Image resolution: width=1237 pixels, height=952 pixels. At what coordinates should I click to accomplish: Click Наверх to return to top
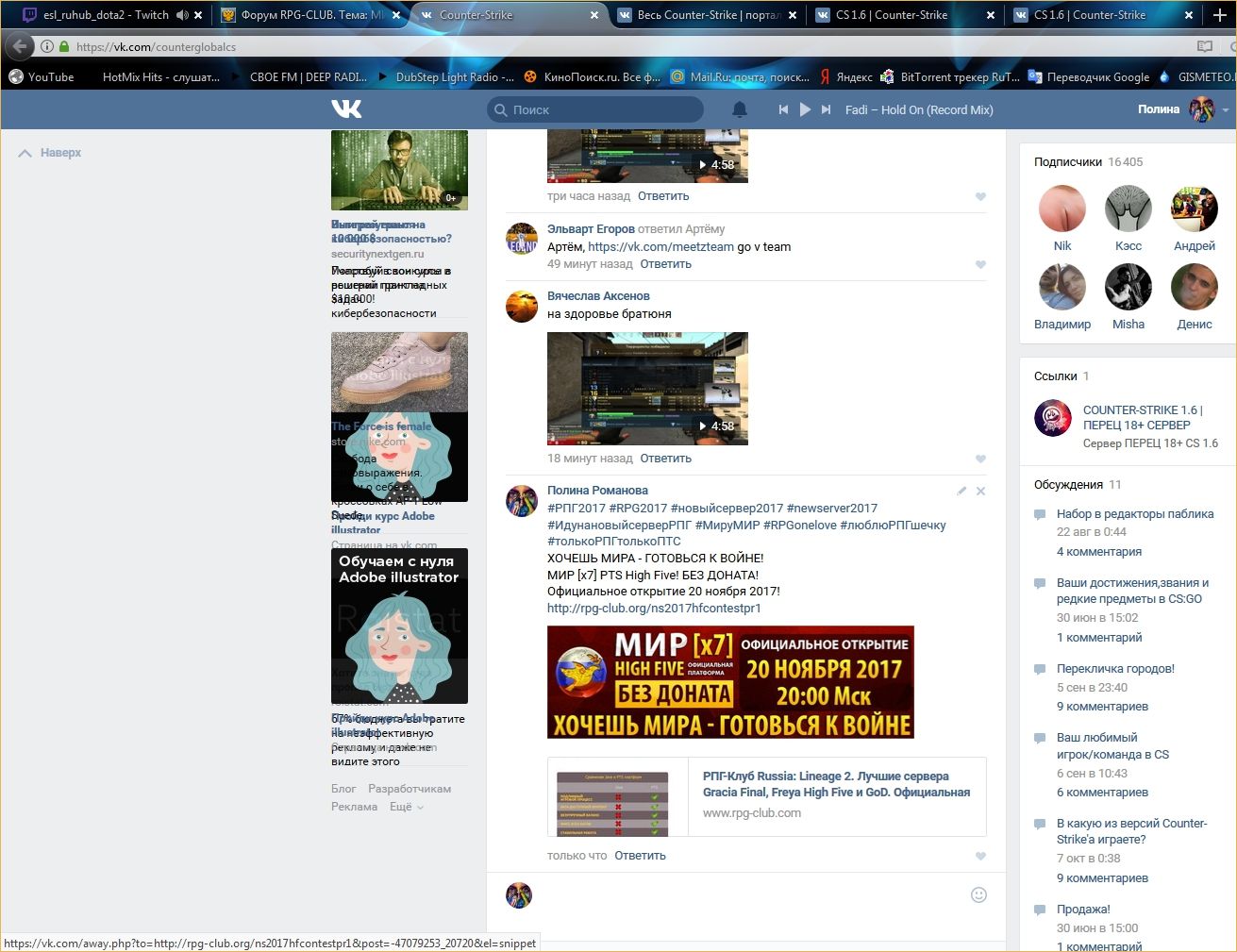tap(50, 153)
